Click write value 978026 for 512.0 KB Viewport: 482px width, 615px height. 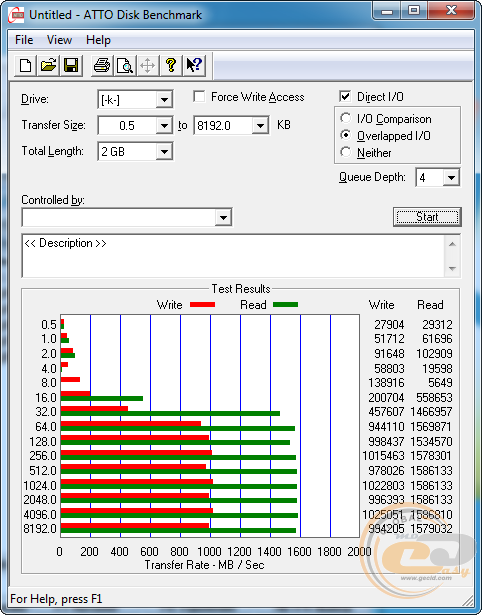pos(386,470)
